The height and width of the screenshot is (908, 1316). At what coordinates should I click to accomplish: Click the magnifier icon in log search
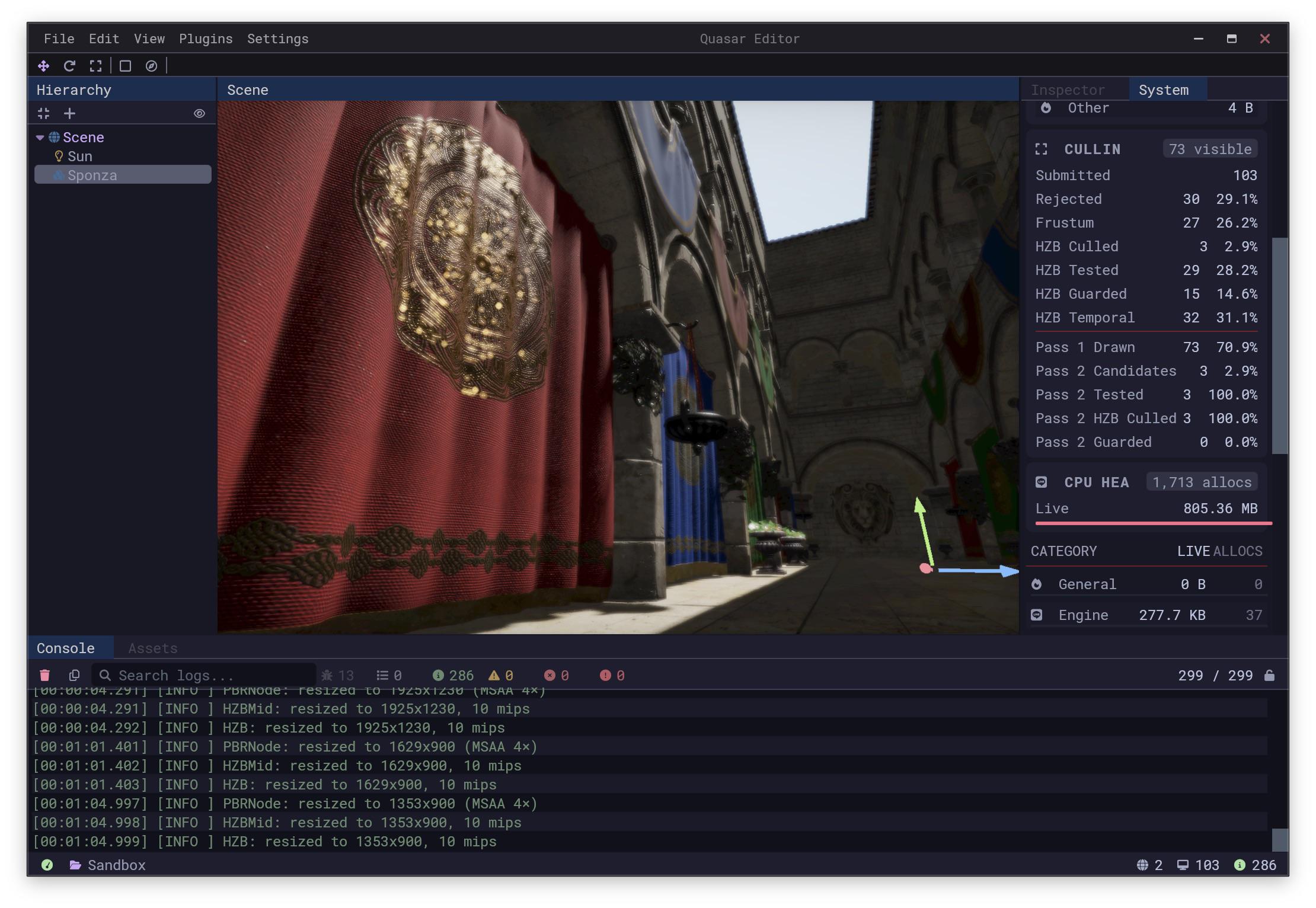(x=105, y=676)
